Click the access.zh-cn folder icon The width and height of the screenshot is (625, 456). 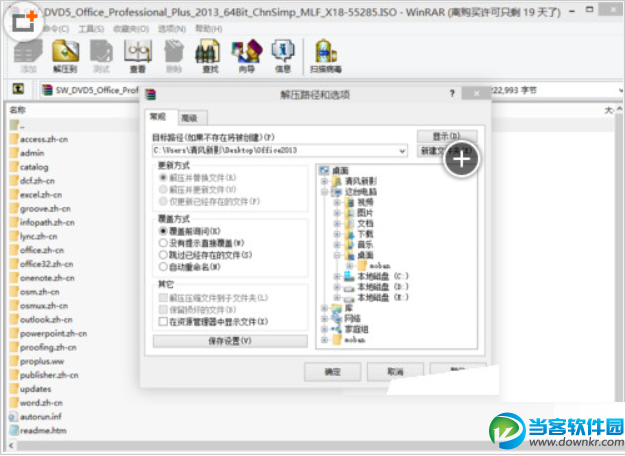[14, 139]
